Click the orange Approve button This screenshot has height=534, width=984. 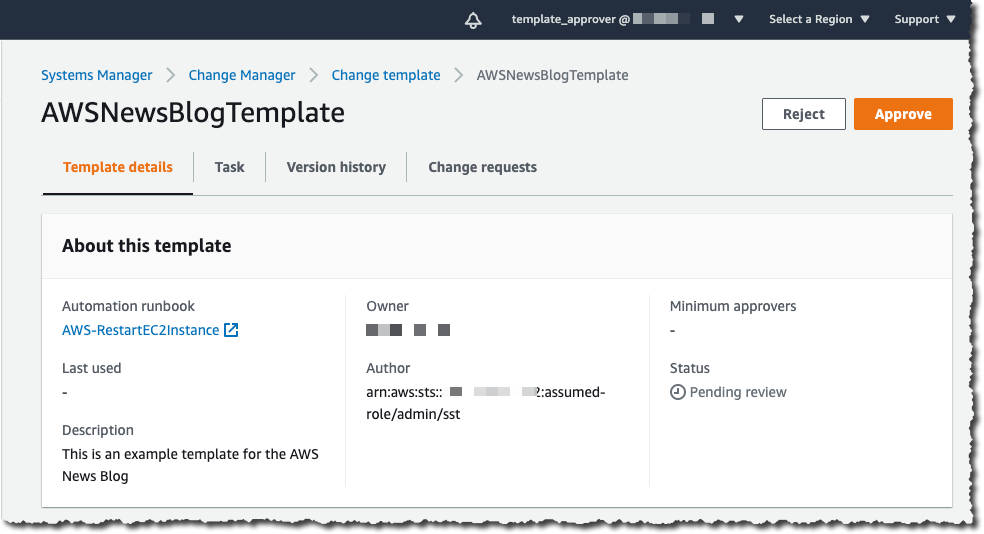point(903,114)
